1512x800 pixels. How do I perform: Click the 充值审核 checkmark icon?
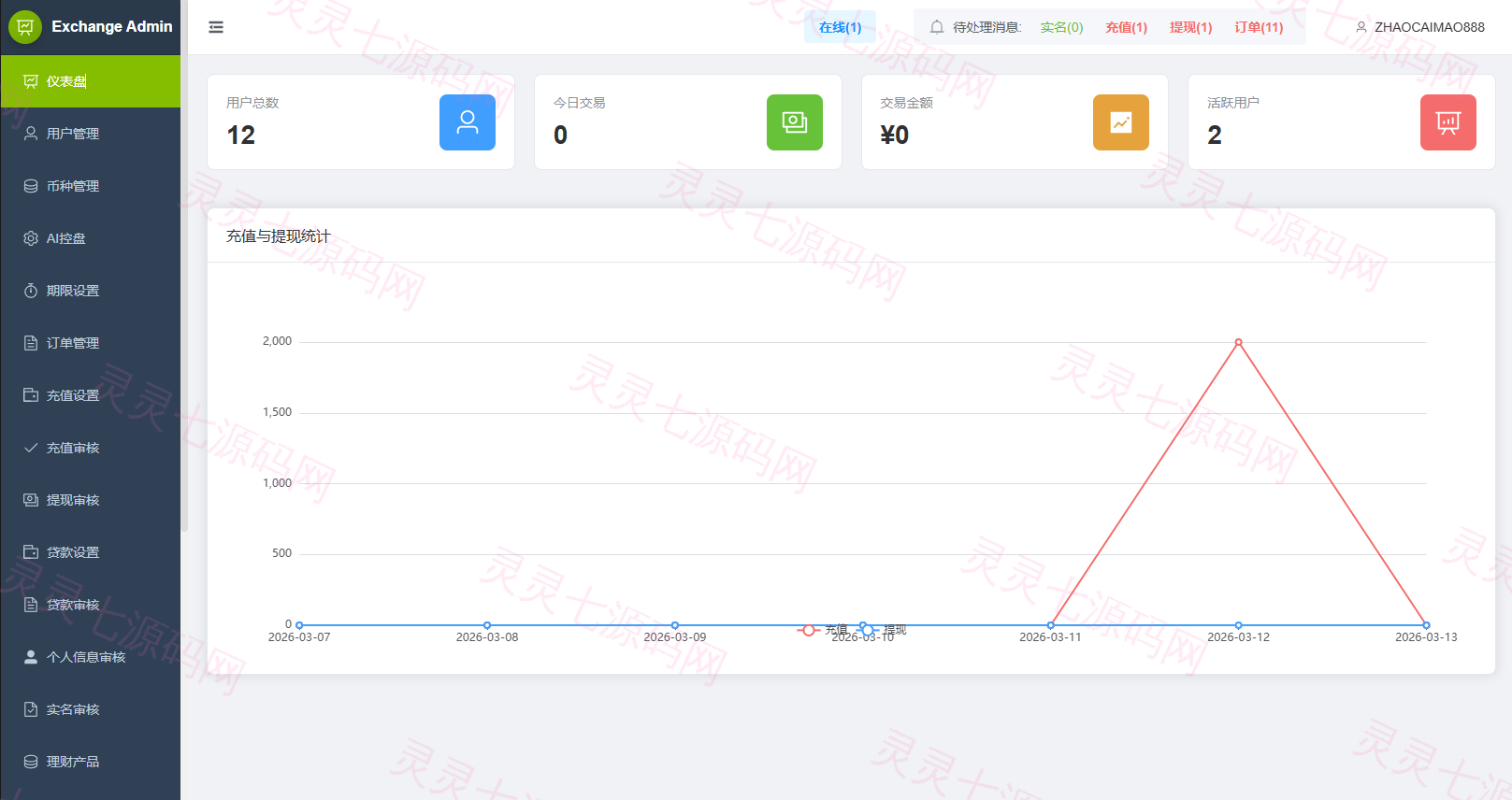click(x=31, y=448)
